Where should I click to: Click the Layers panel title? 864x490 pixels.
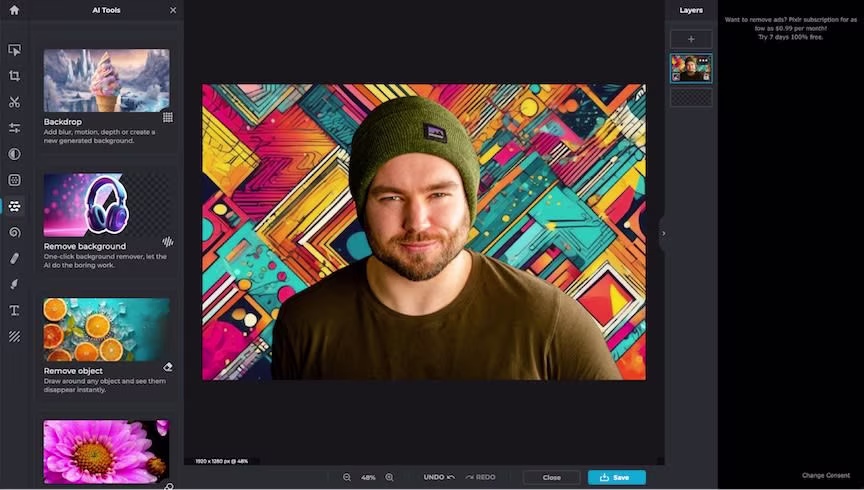691,10
